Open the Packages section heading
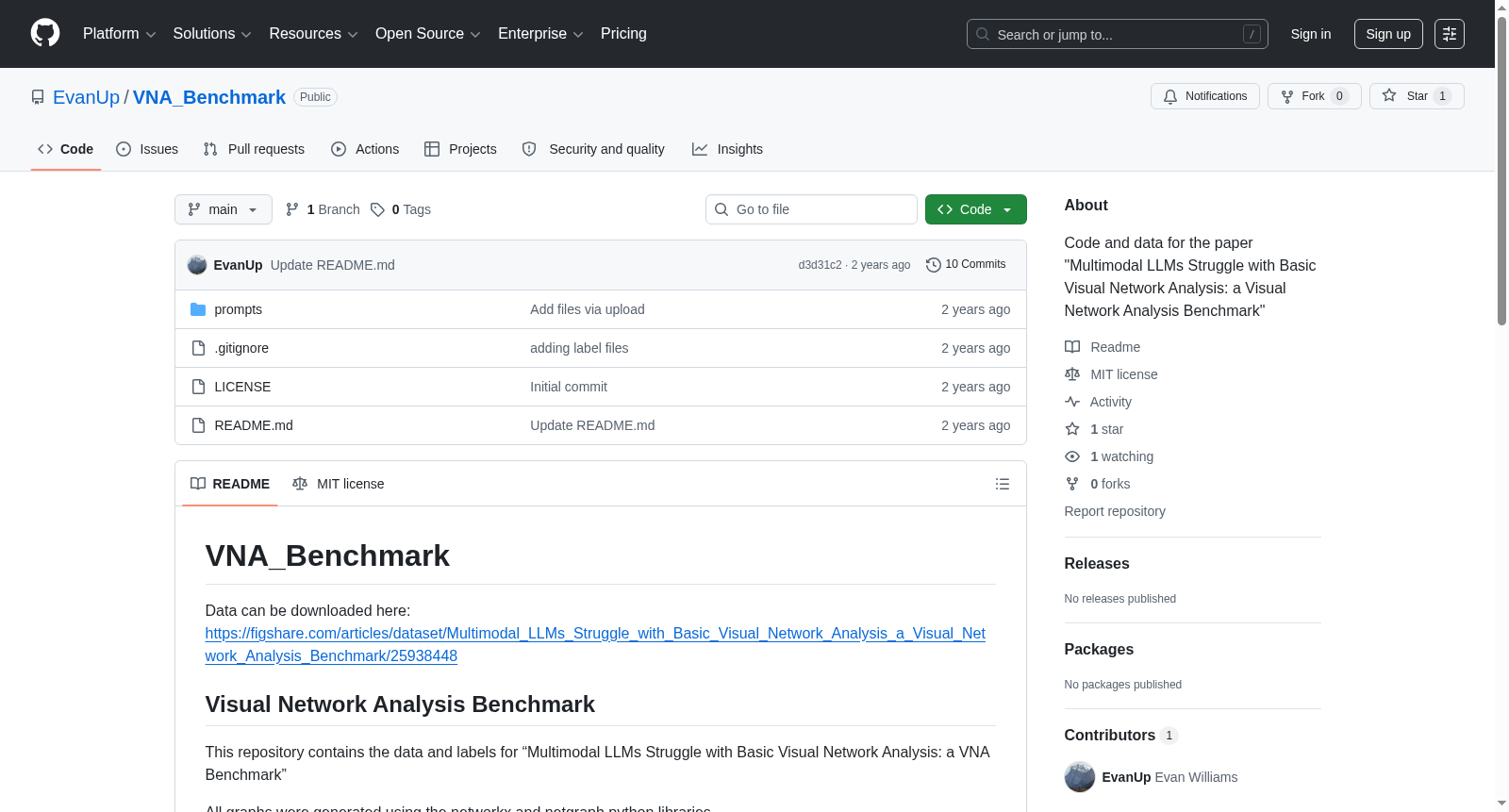Image resolution: width=1509 pixels, height=812 pixels. tap(1099, 649)
